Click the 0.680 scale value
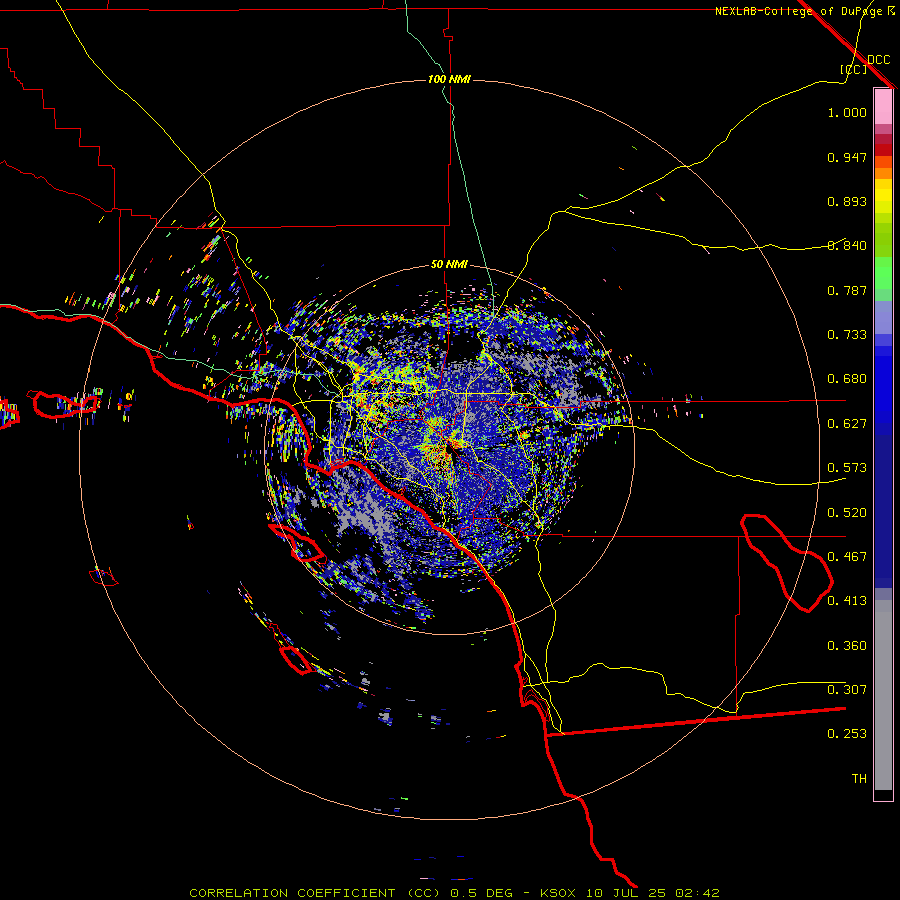This screenshot has height=900, width=900. tap(847, 379)
